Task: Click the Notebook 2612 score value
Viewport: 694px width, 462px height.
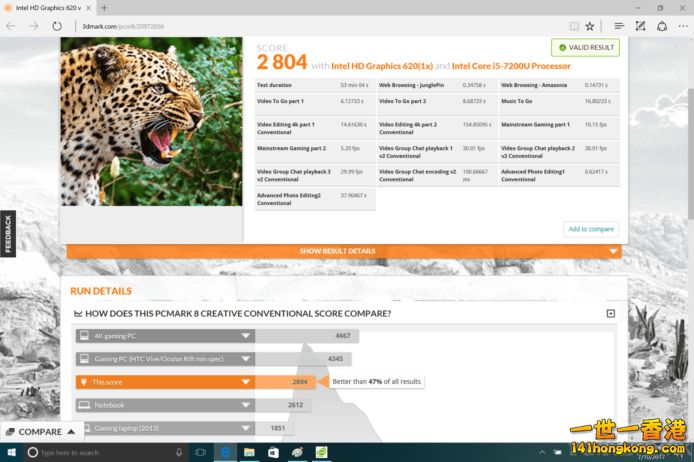Action: coord(295,405)
